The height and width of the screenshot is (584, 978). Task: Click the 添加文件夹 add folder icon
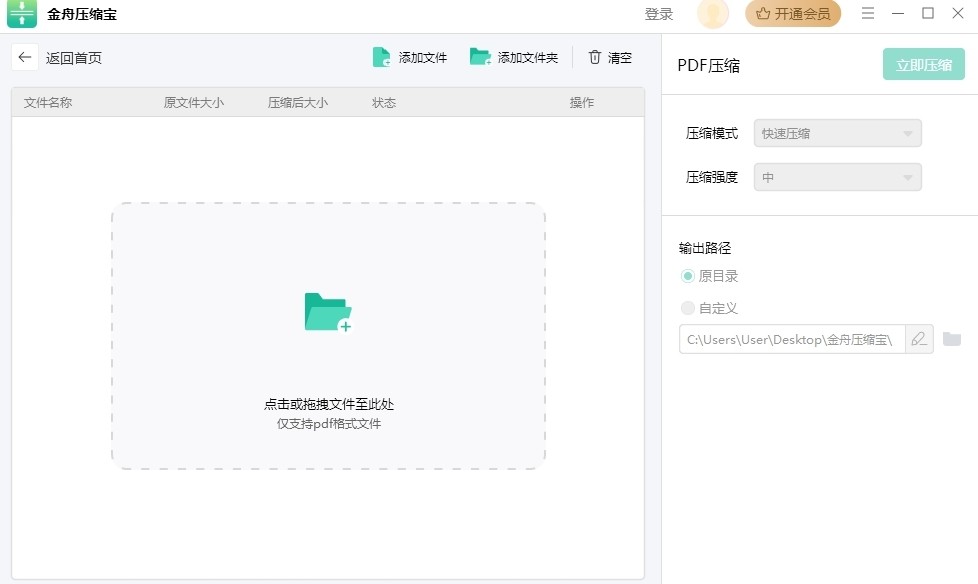click(480, 57)
